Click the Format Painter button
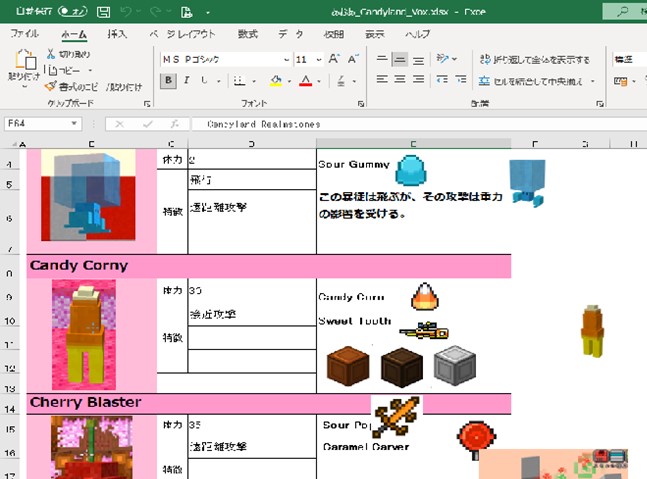The width and height of the screenshot is (647, 479). 93,87
